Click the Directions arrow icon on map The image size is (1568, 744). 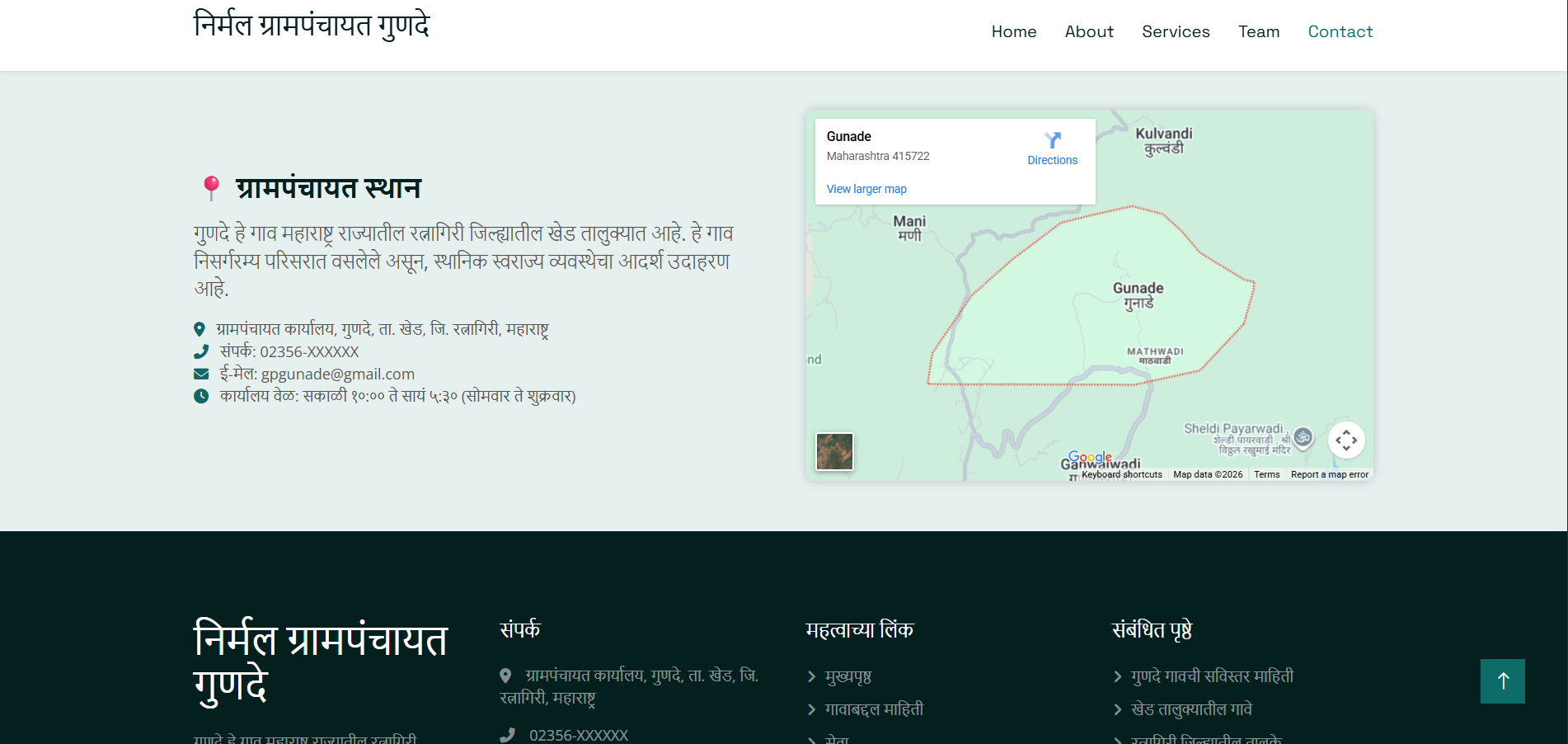[1052, 140]
